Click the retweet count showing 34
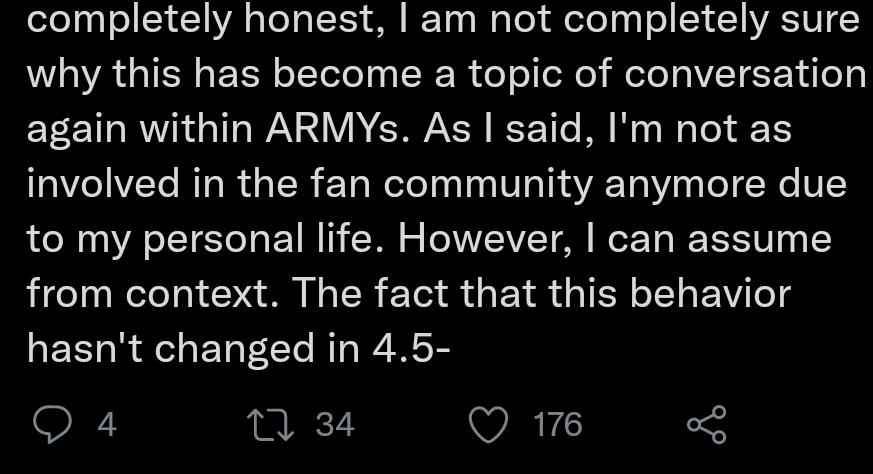Image resolution: width=873 pixels, height=474 pixels. [335, 425]
